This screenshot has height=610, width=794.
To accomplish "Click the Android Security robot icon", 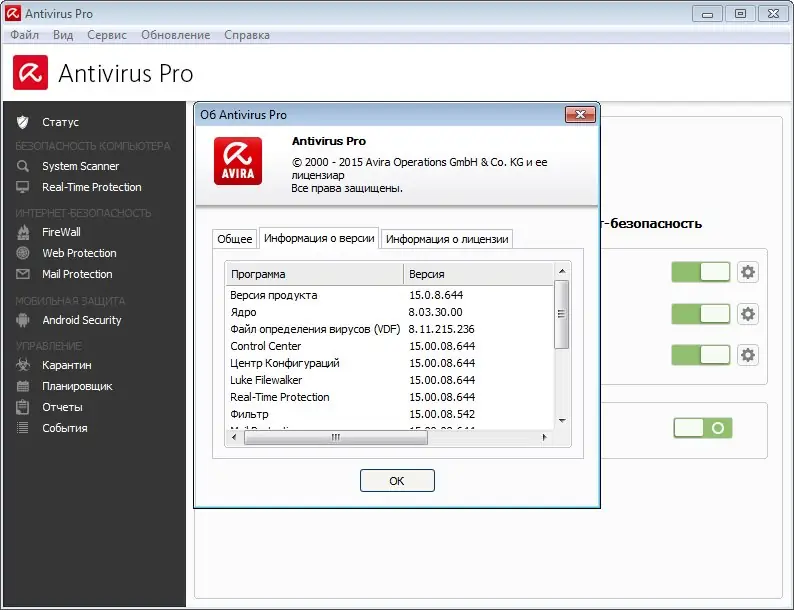I will click(x=23, y=320).
